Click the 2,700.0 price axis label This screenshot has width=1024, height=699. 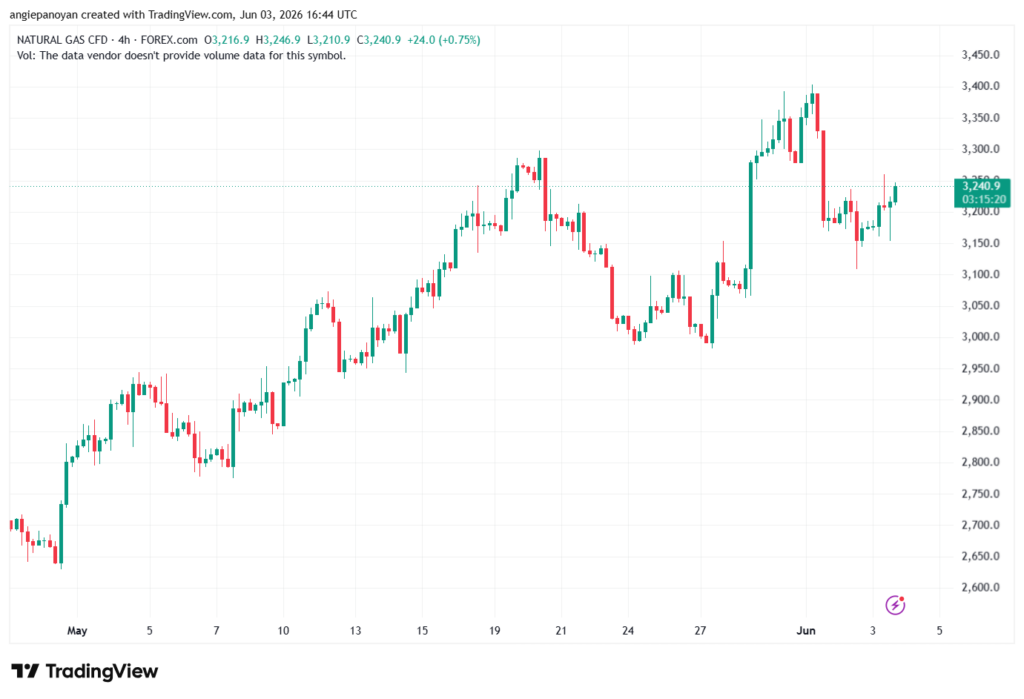(x=980, y=525)
